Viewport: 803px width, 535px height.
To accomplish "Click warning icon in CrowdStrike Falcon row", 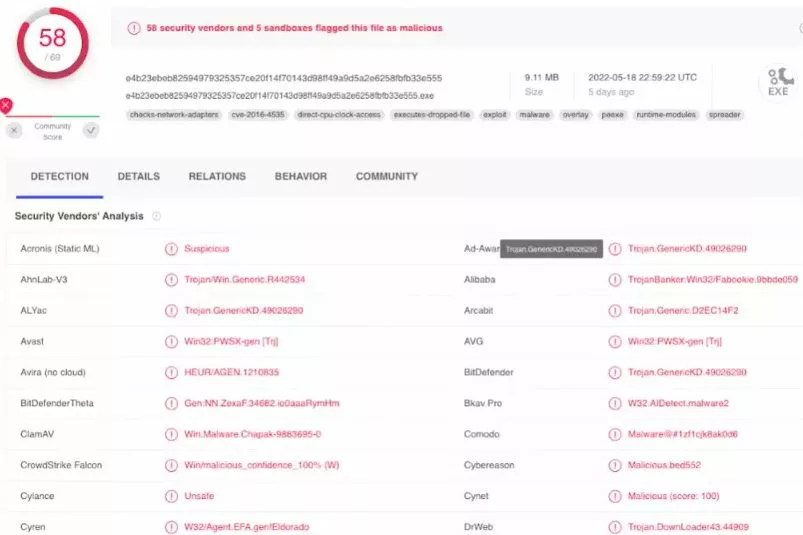I will point(171,465).
